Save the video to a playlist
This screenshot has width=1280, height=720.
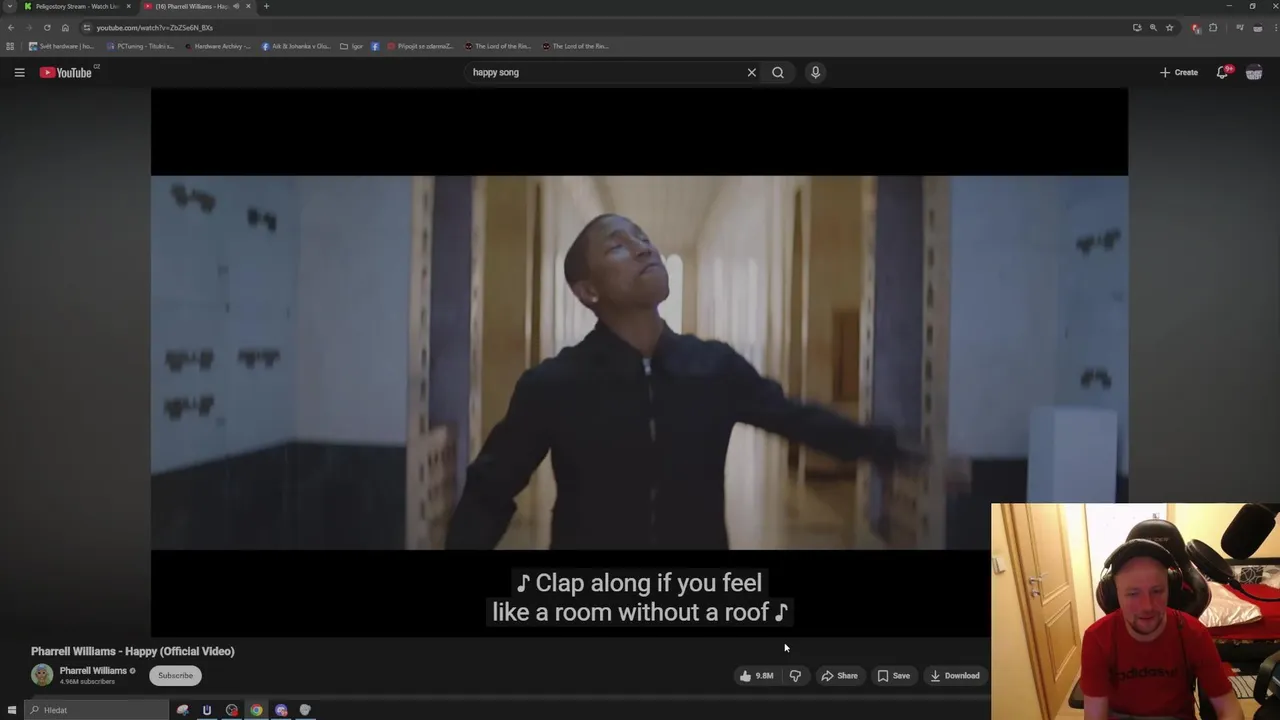click(x=893, y=676)
